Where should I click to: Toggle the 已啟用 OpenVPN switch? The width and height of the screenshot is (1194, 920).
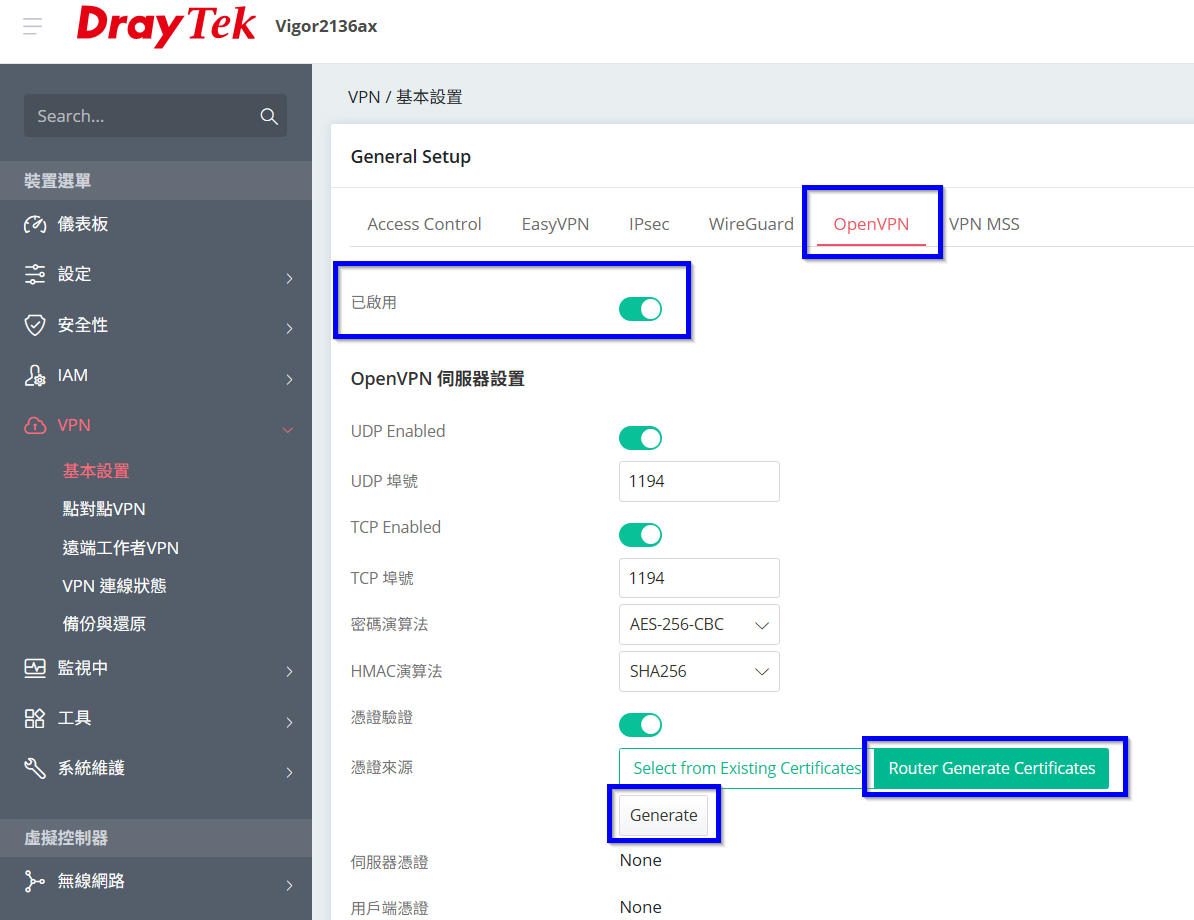pos(640,309)
